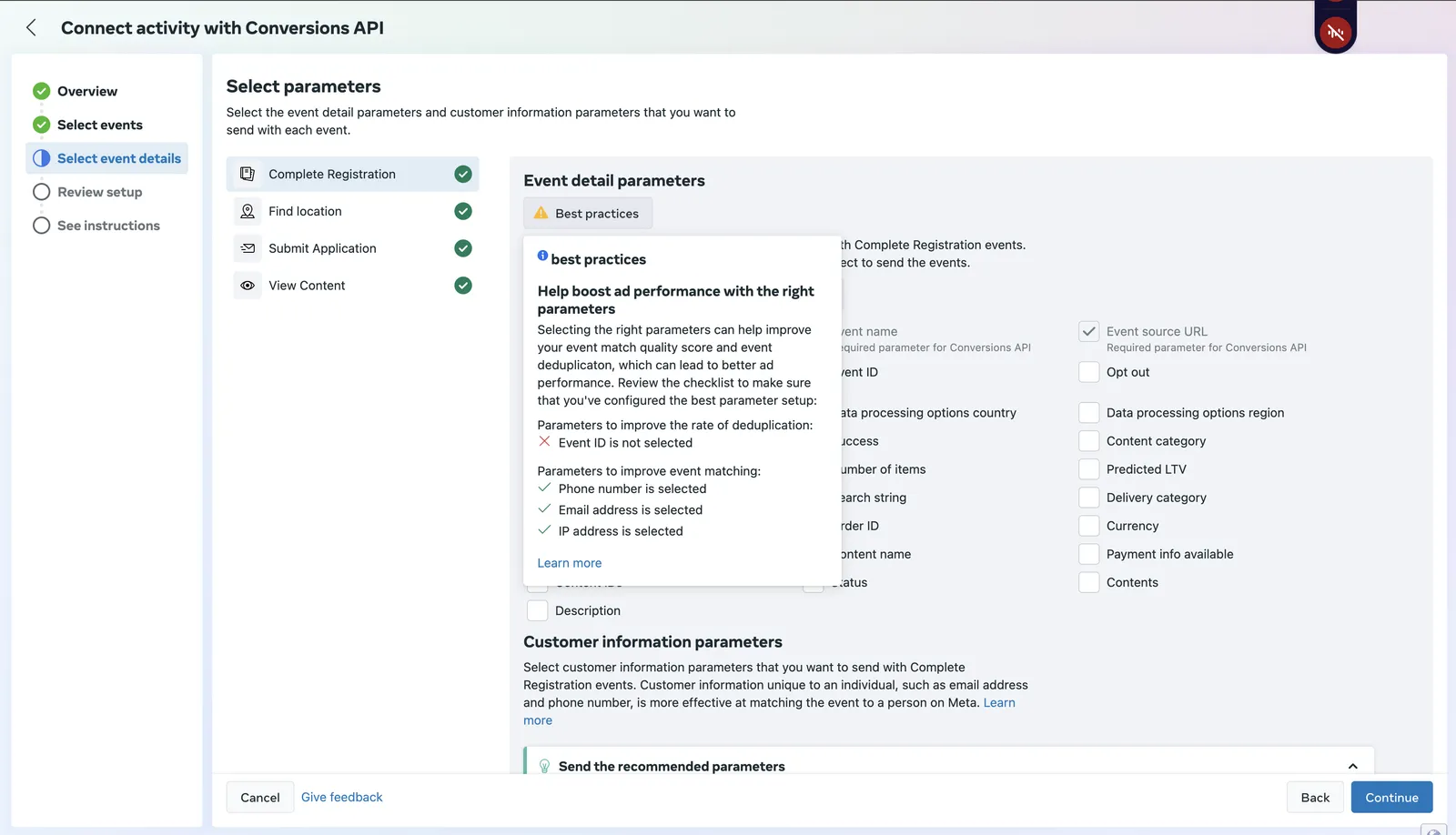Toggle the Best practices warning dropdown
1456x835 pixels.
[x=588, y=214]
